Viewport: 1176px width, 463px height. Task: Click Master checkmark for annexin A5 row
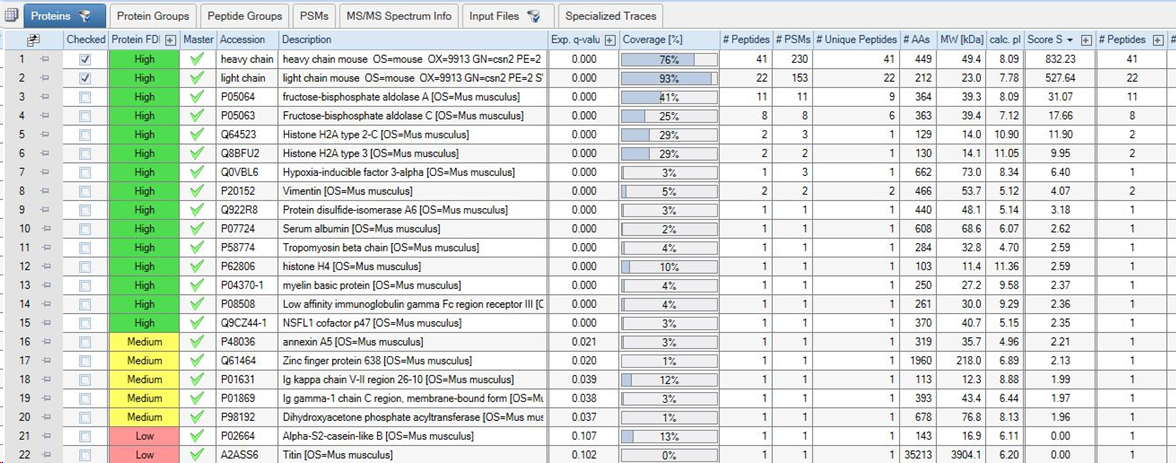coord(198,341)
